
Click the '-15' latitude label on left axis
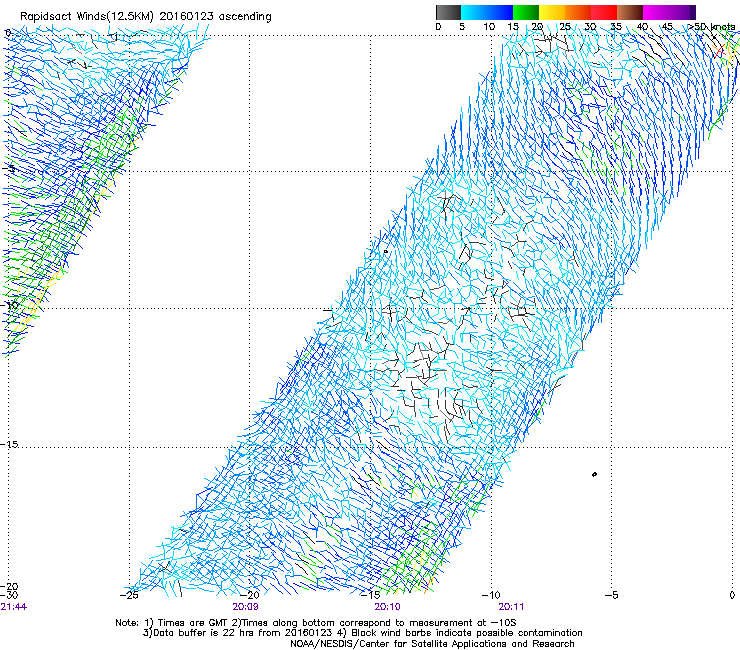click(x=9, y=444)
